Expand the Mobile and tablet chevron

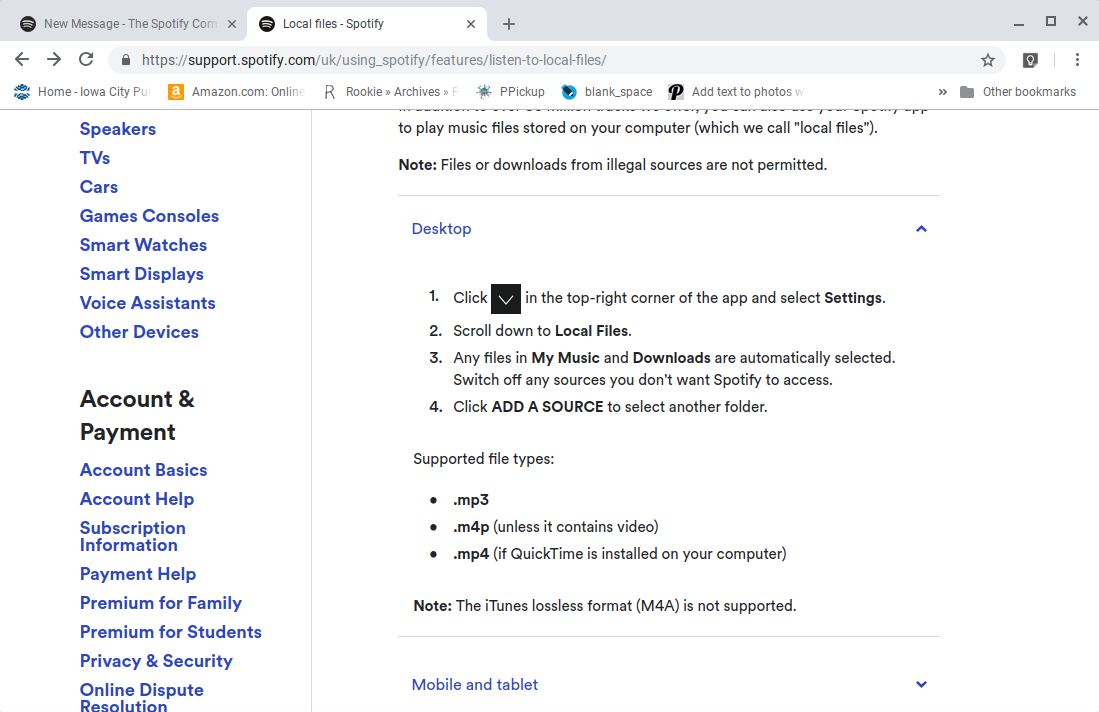[x=921, y=685]
